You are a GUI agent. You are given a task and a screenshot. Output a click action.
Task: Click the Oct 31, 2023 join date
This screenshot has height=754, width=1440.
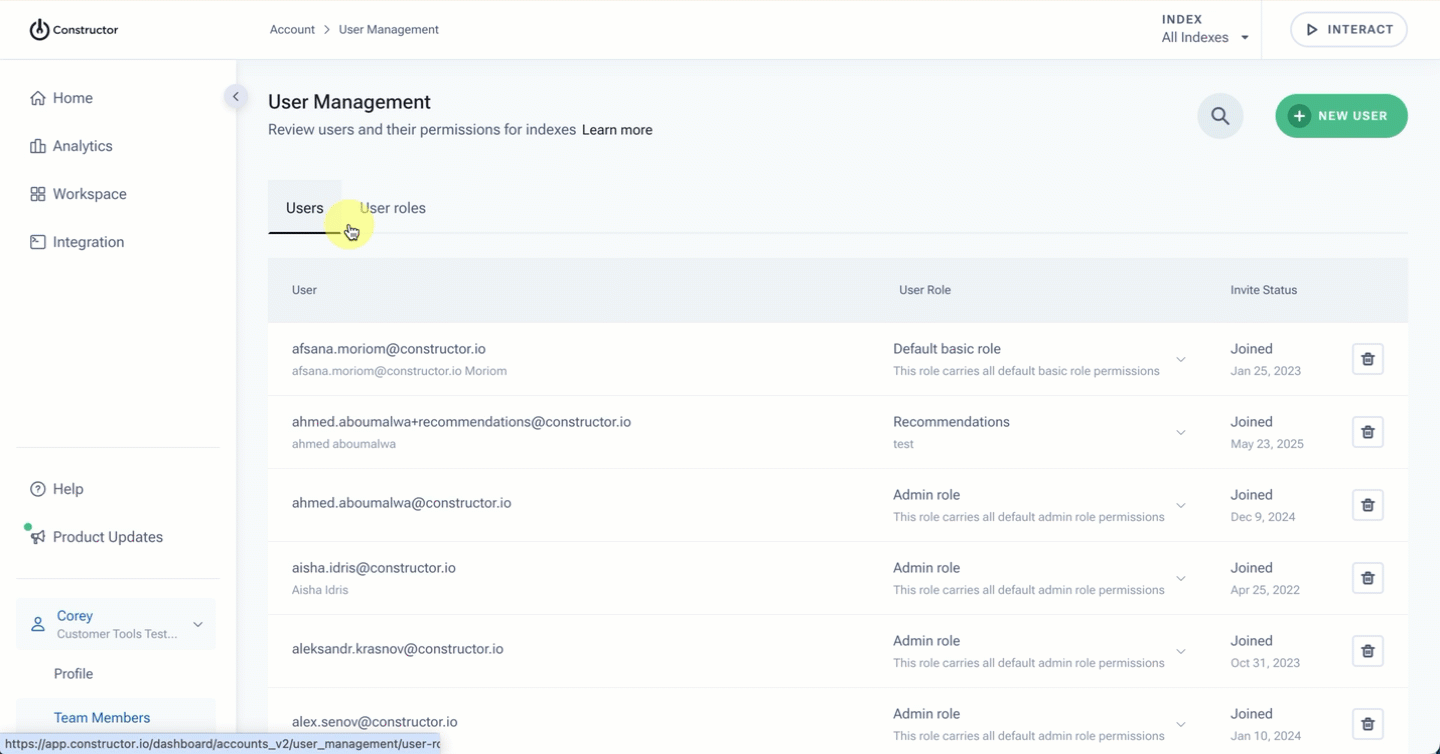(x=1265, y=663)
